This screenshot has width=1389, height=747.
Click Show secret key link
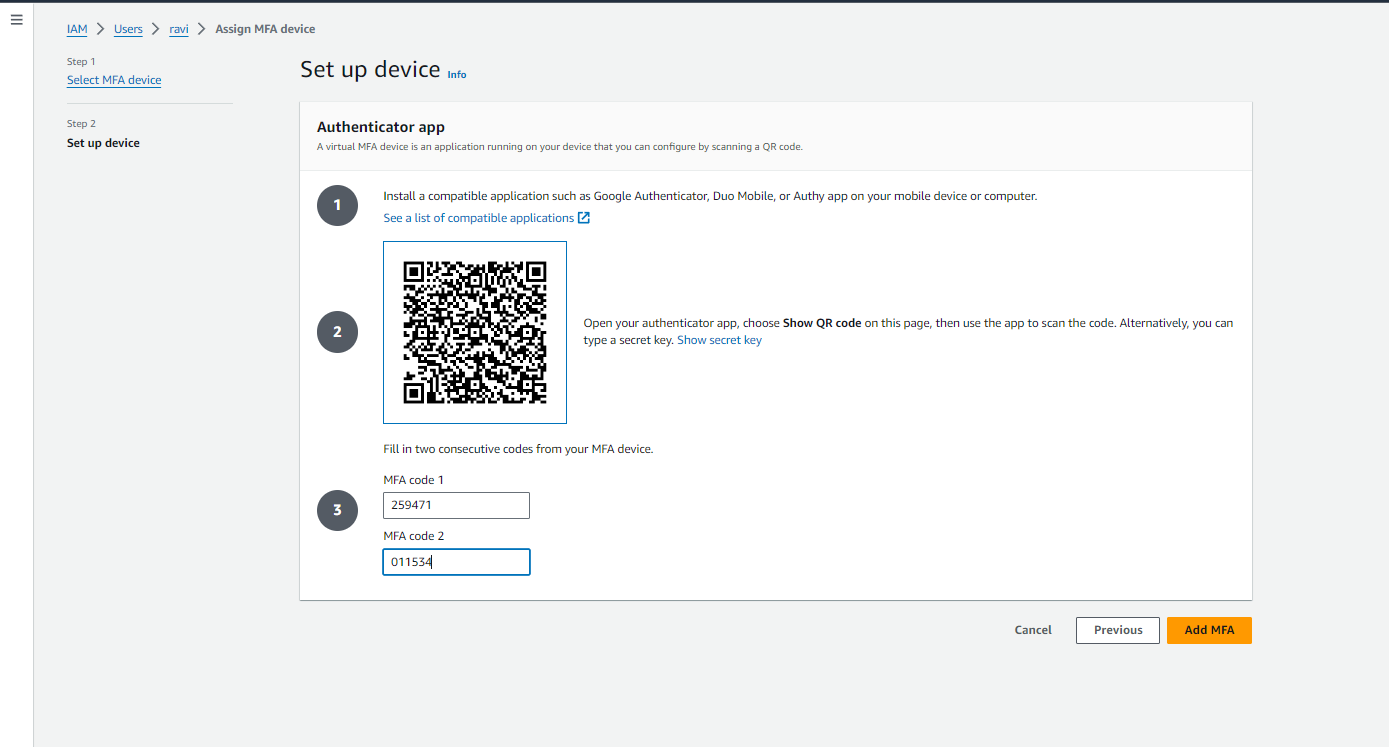tap(719, 340)
